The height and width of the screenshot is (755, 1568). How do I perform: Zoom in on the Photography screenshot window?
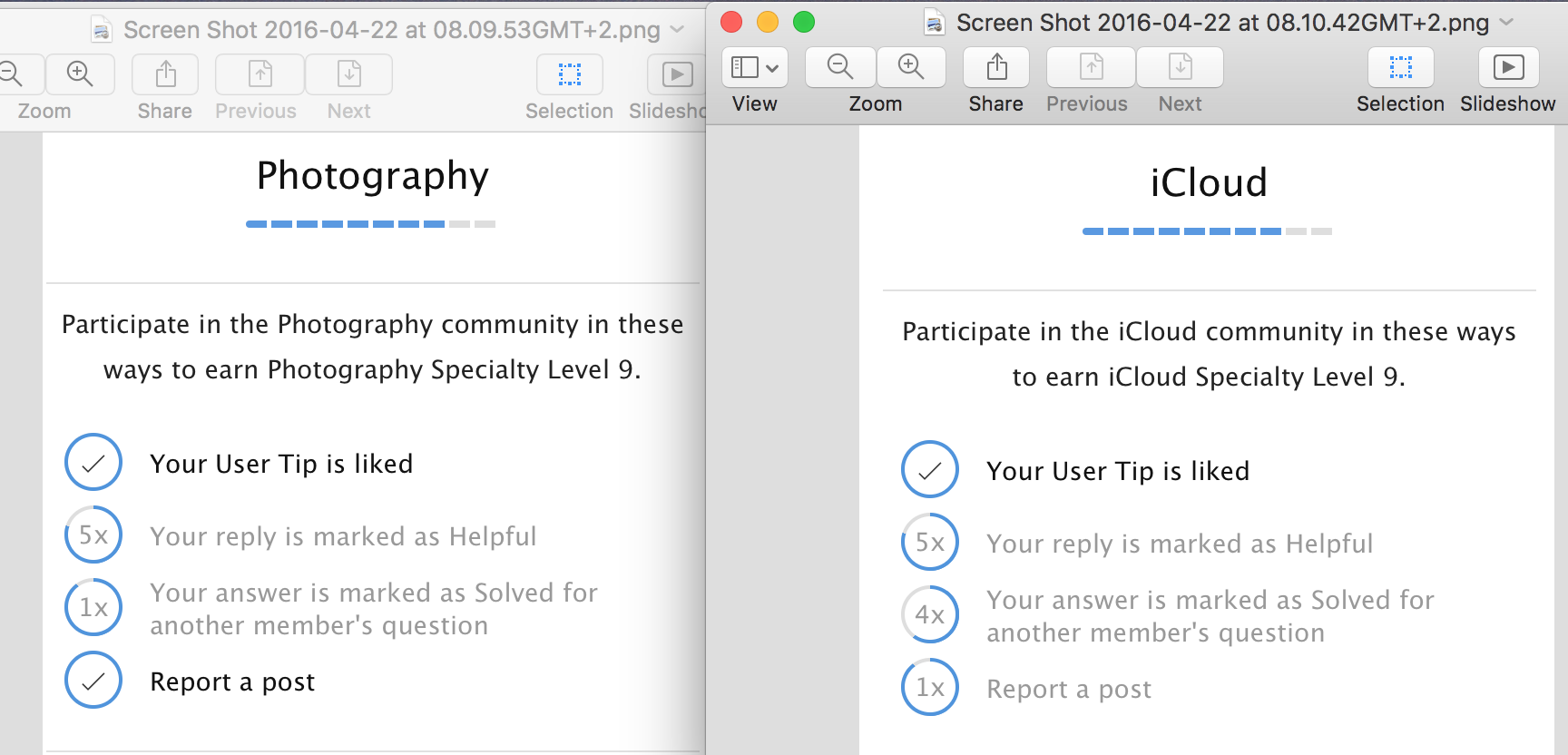point(80,74)
